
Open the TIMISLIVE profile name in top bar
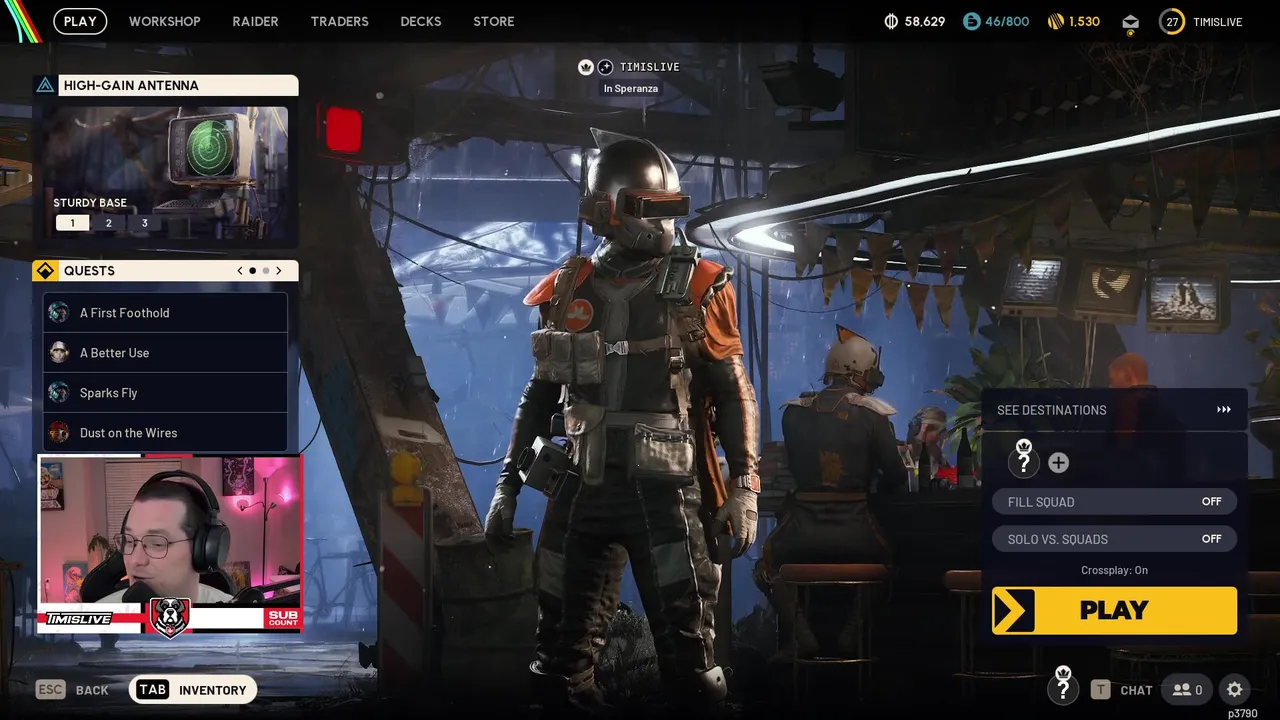(x=1217, y=21)
